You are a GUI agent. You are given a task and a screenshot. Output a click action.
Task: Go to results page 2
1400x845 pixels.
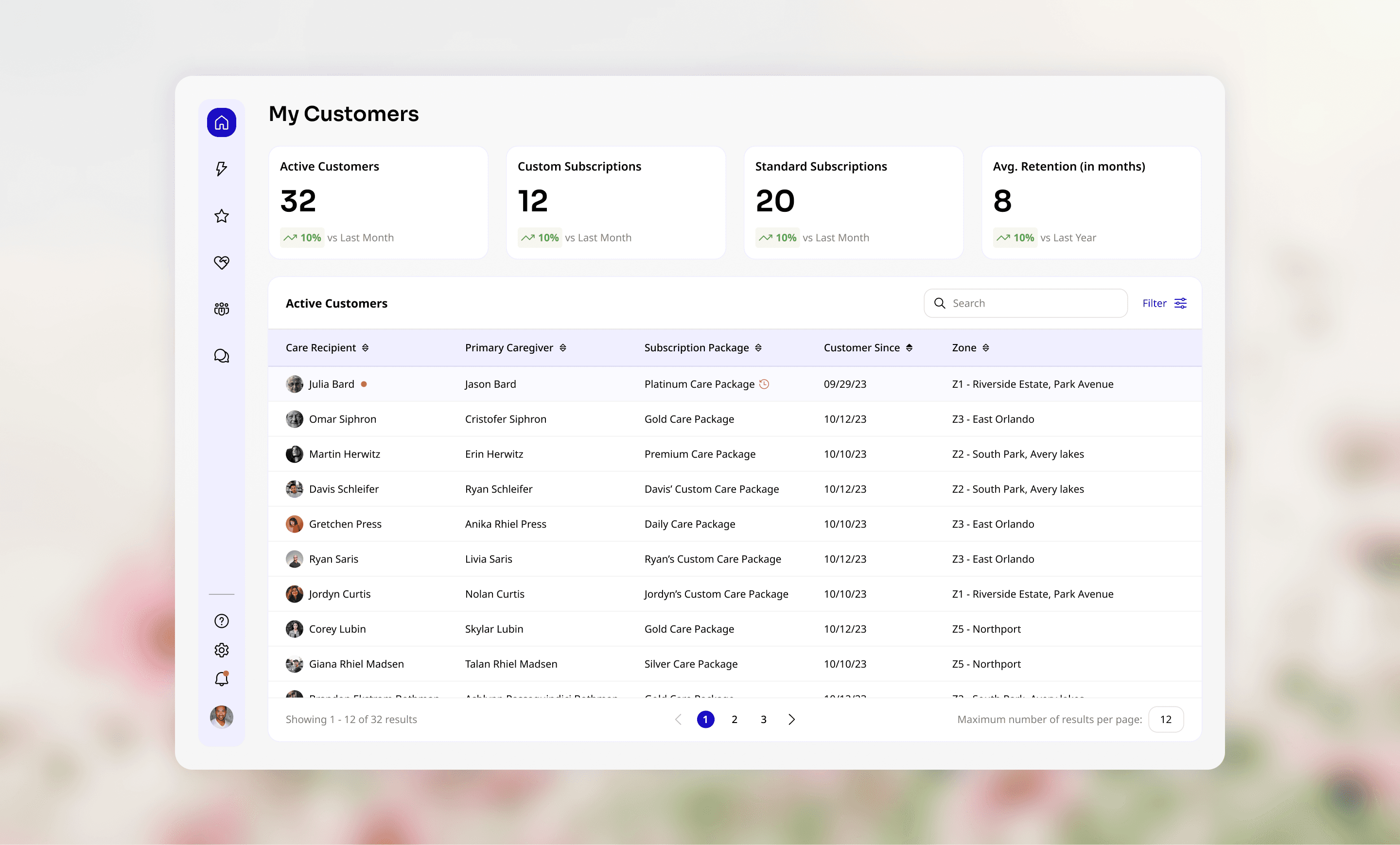pyautogui.click(x=734, y=719)
